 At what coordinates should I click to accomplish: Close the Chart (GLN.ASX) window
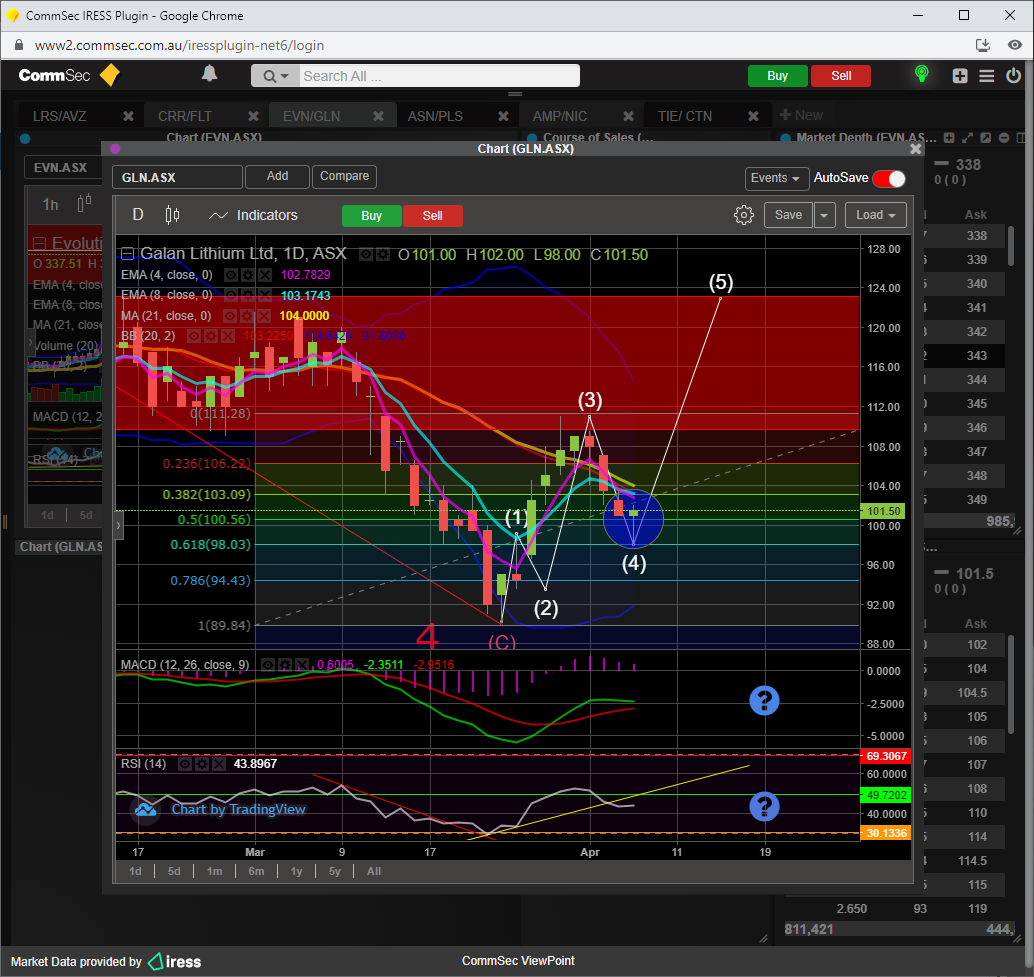[915, 149]
